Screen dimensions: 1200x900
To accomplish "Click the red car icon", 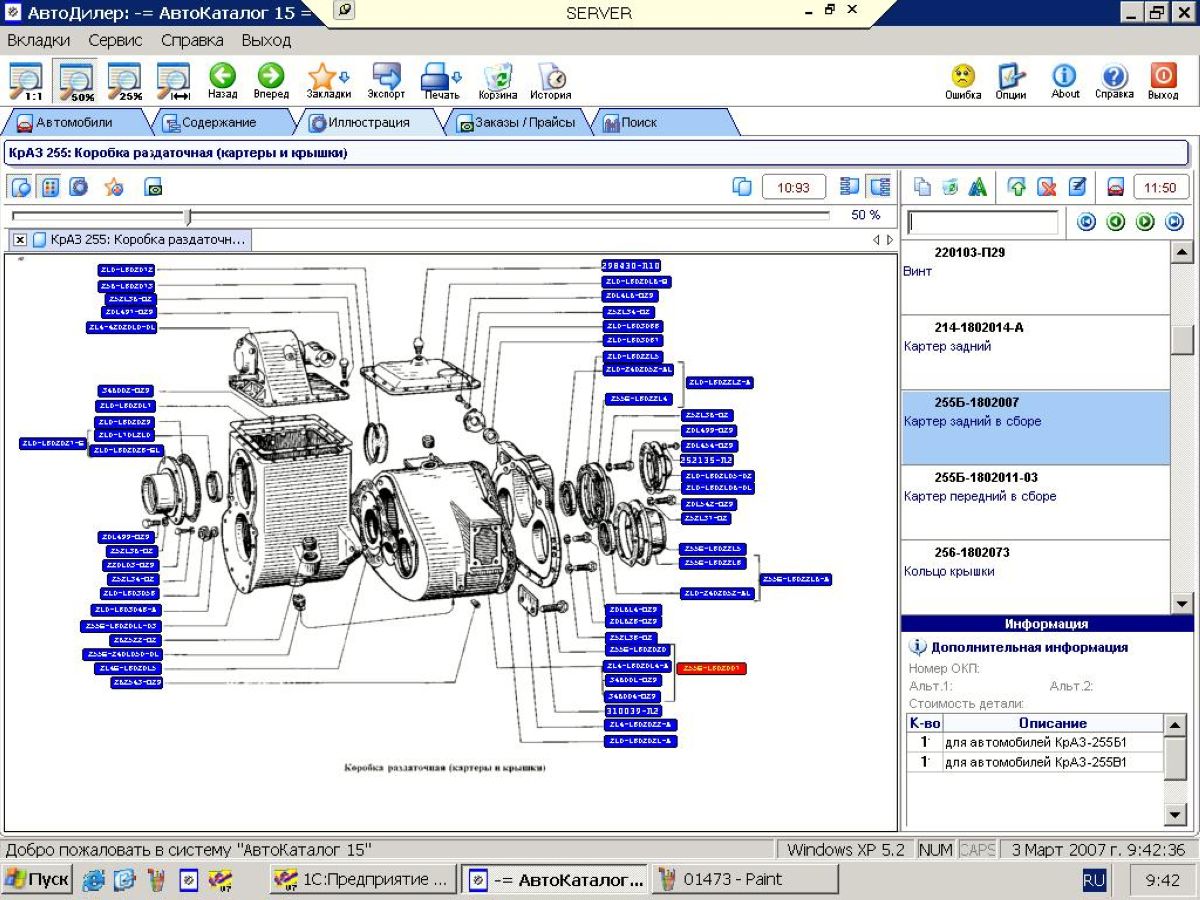I will click(x=1116, y=187).
